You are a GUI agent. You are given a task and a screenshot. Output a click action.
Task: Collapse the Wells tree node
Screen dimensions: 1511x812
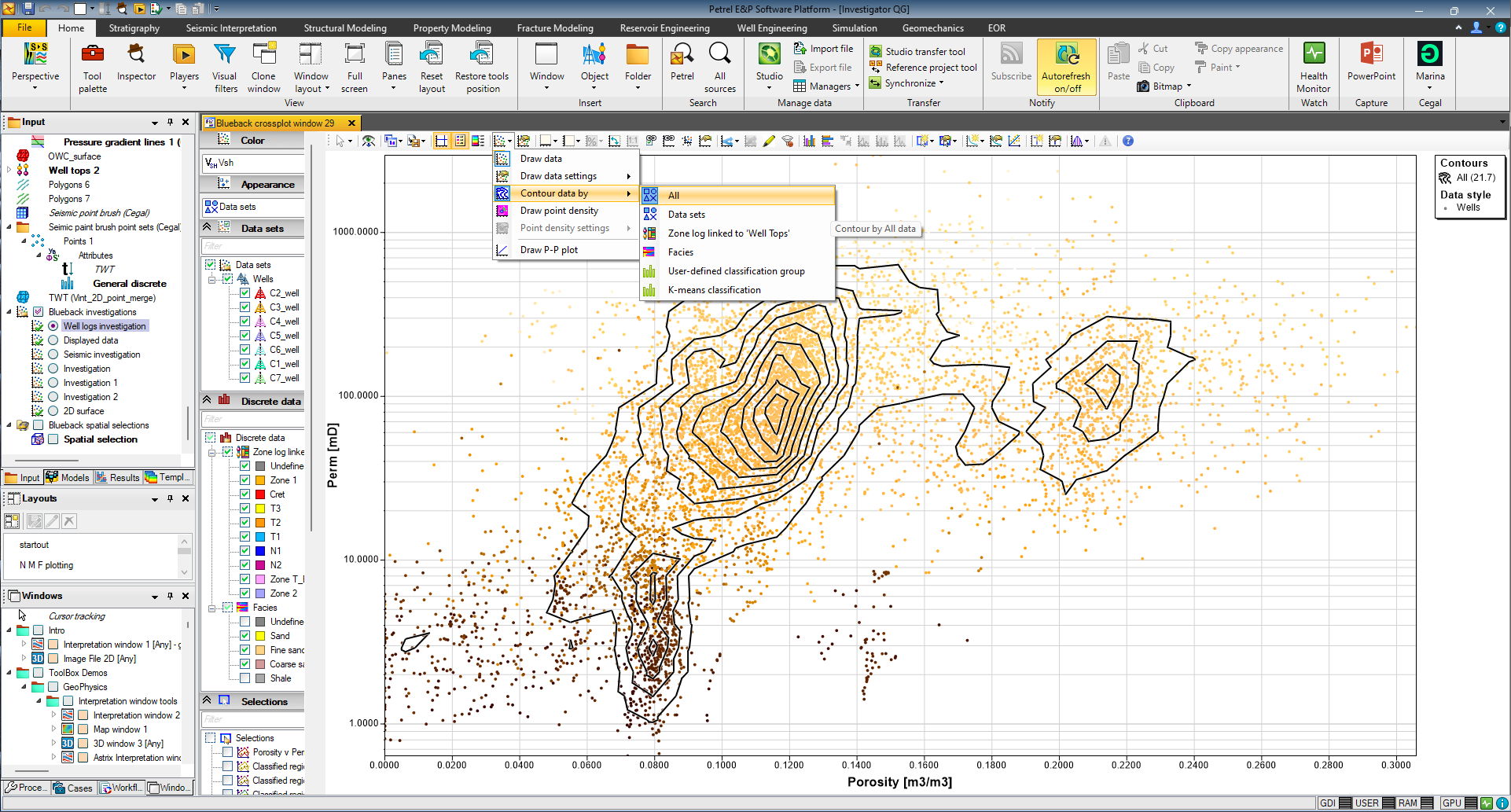point(212,279)
